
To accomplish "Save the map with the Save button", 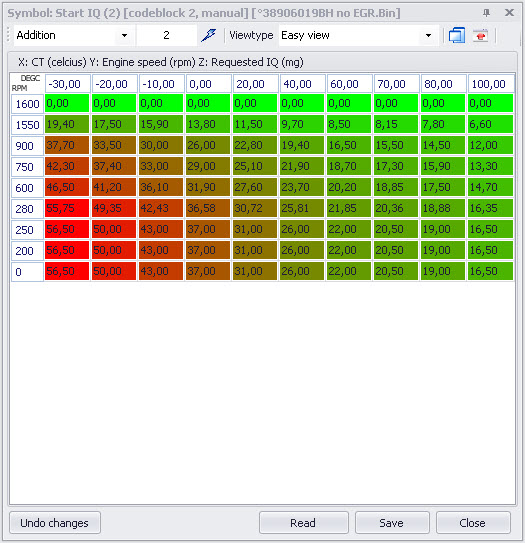I will pyautogui.click(x=392, y=523).
